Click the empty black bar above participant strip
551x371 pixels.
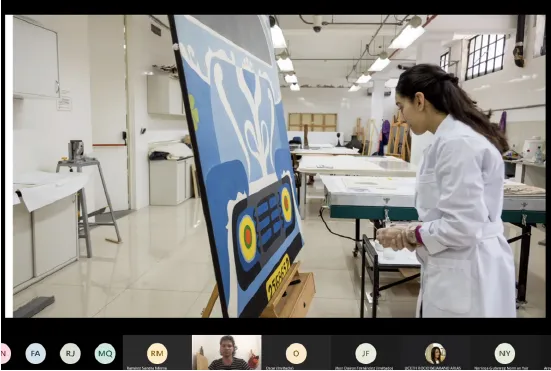click(276, 326)
